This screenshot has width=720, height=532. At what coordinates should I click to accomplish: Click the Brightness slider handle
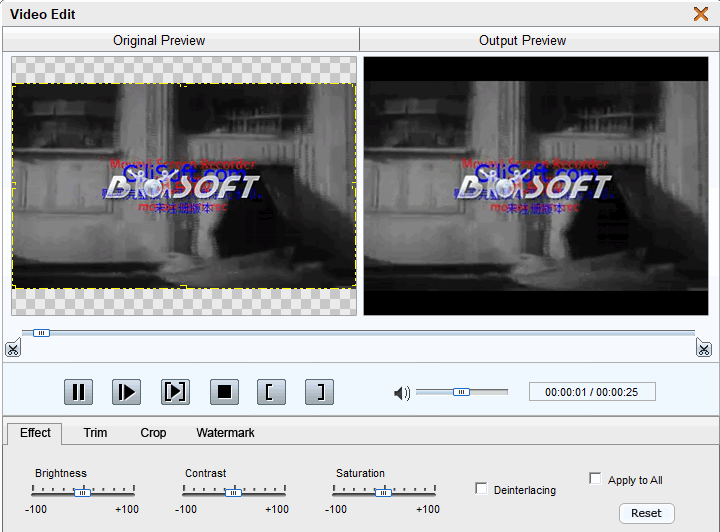[x=83, y=493]
